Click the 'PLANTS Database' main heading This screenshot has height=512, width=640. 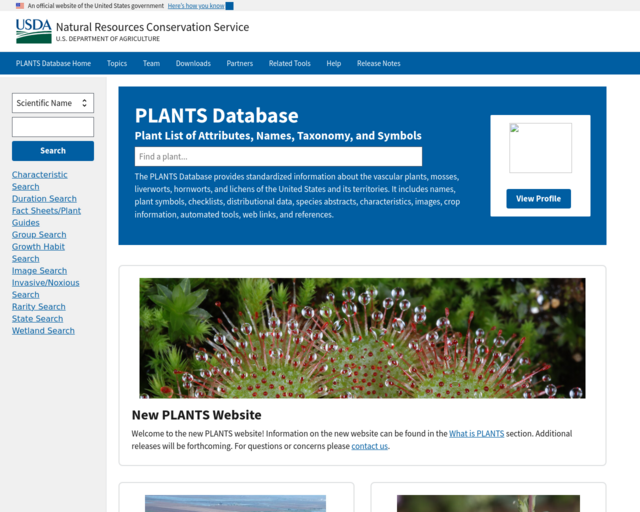click(216, 115)
